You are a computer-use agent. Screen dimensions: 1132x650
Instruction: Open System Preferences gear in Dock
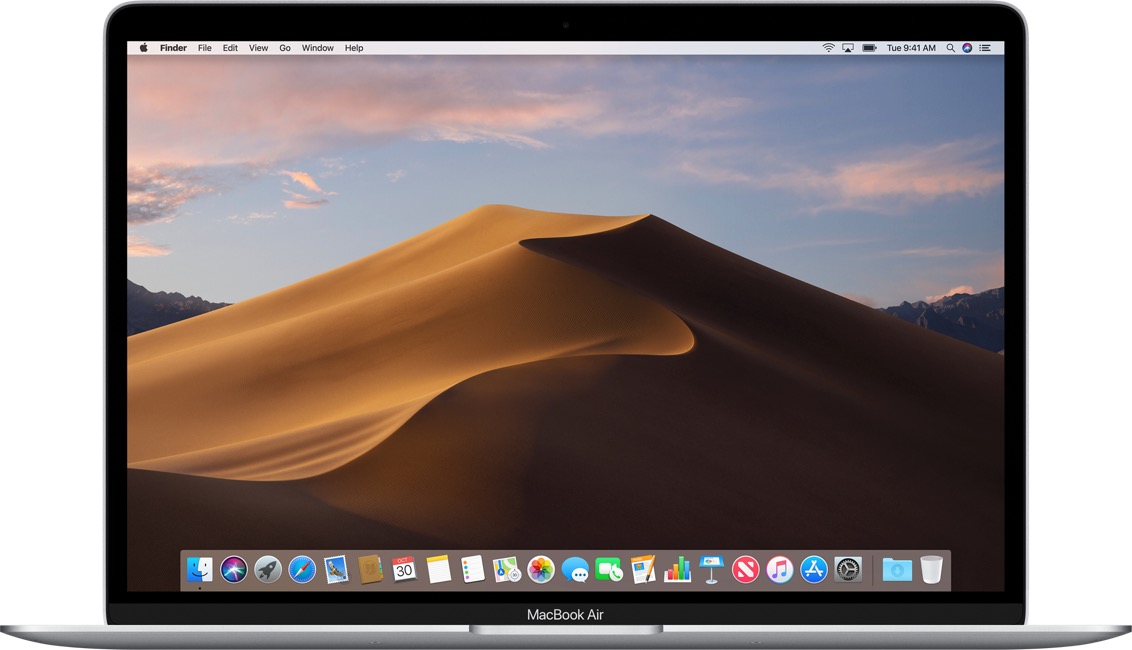point(848,570)
